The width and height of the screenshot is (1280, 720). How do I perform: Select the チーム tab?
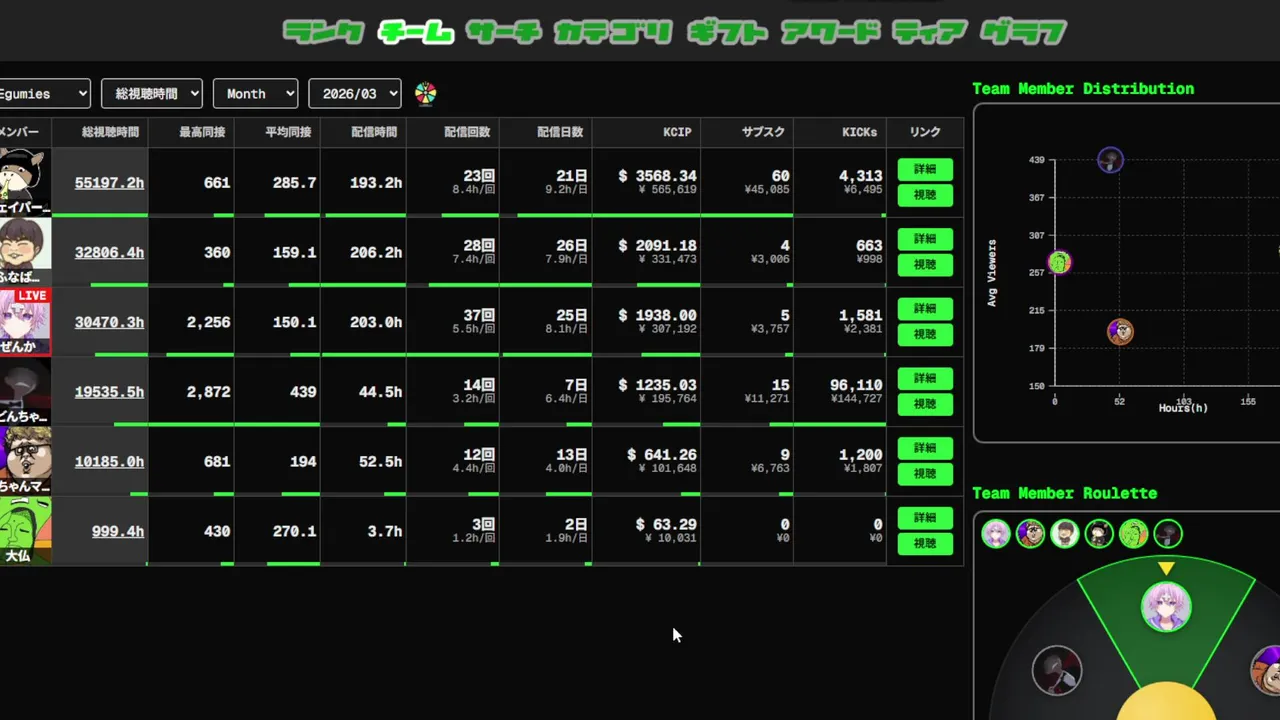click(x=416, y=32)
